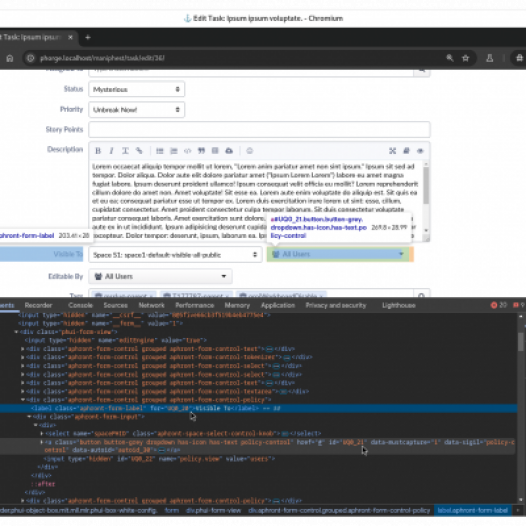Click the Bold formatting icon
Viewport: 526px width, 526px height.
coord(98,151)
